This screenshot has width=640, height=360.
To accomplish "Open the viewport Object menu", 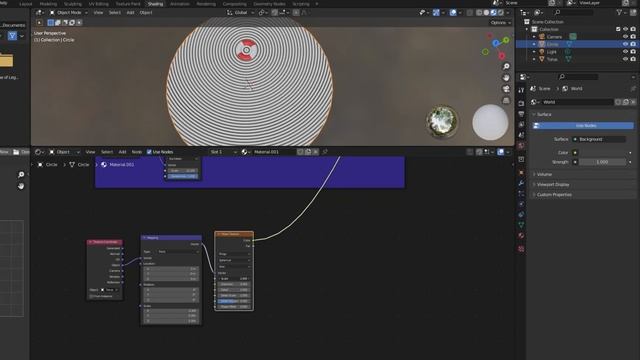I will (x=146, y=13).
